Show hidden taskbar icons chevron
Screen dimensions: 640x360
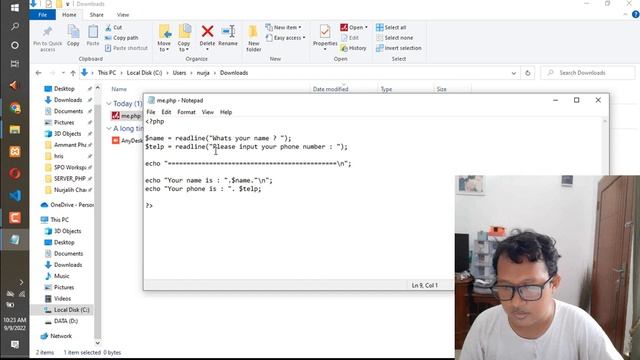(x=21, y=282)
